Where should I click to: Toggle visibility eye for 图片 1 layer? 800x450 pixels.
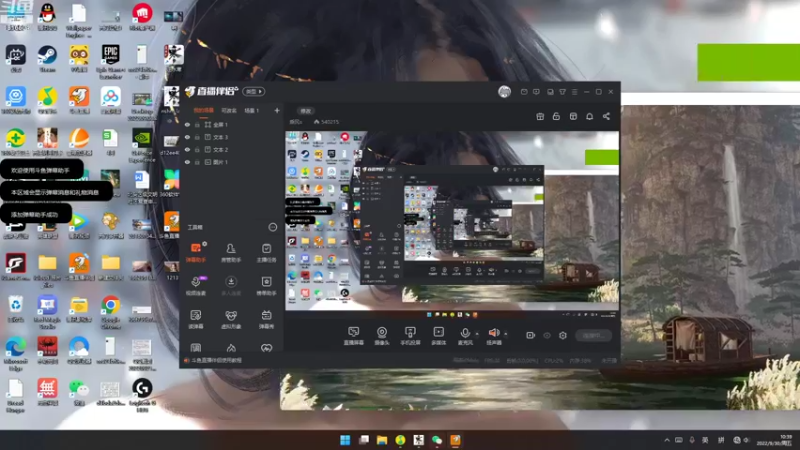point(187,162)
